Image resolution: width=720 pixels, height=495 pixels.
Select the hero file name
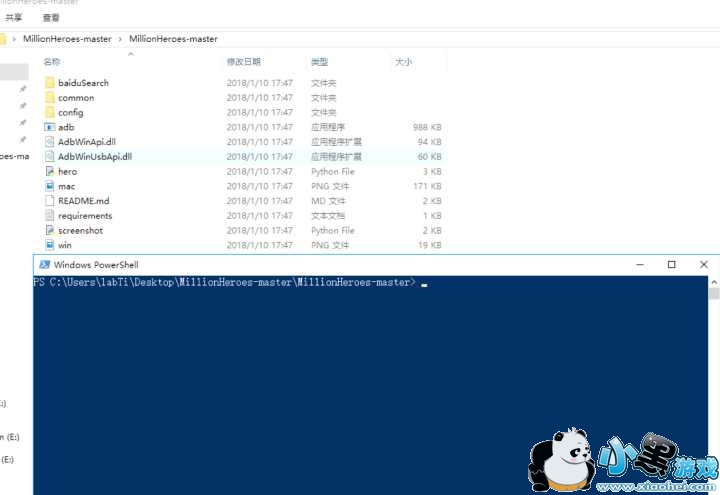pos(68,171)
